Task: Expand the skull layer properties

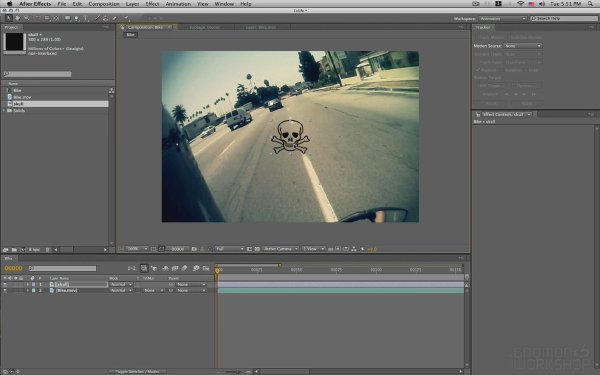Action: [x=28, y=284]
